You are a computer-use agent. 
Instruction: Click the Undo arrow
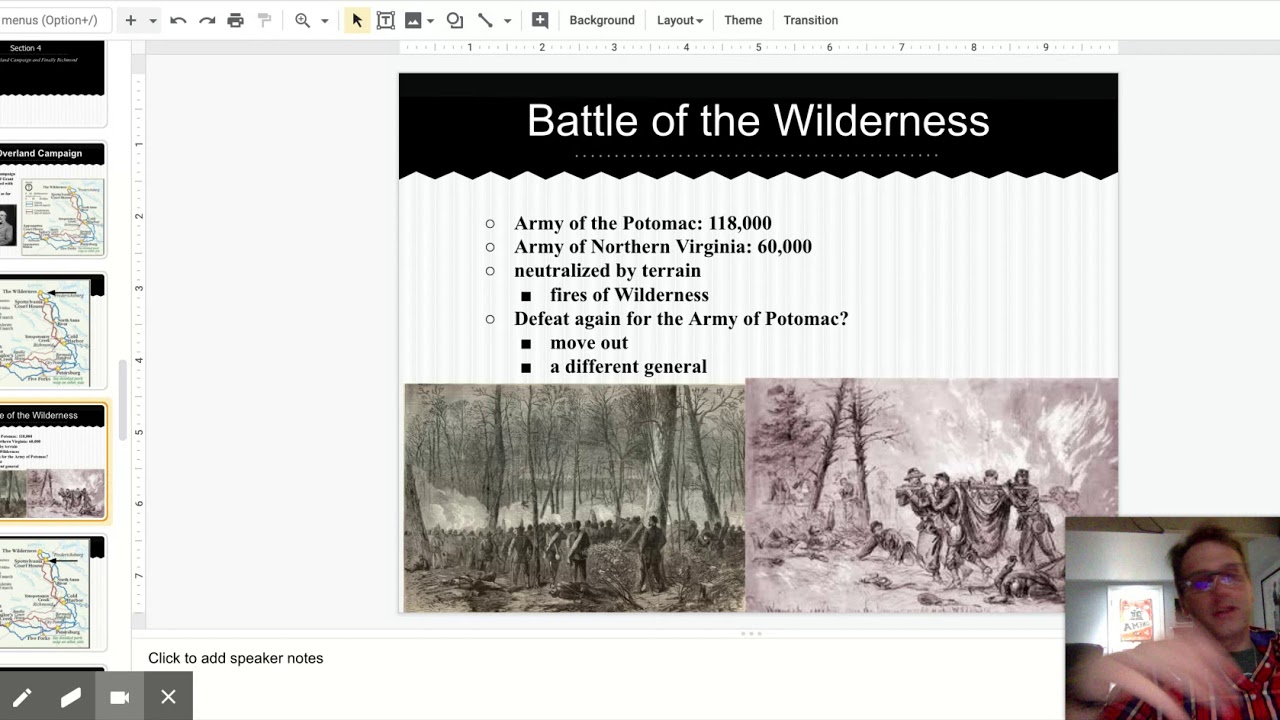point(178,20)
